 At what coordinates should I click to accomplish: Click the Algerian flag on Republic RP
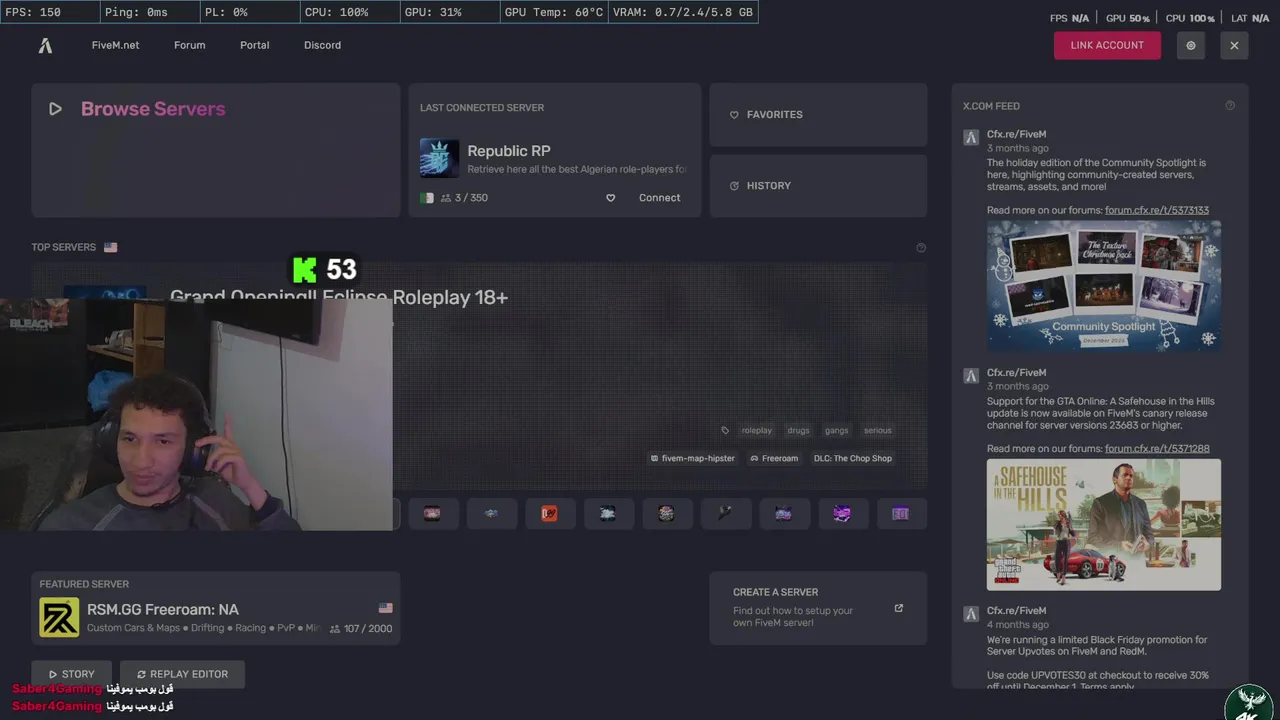tap(427, 198)
